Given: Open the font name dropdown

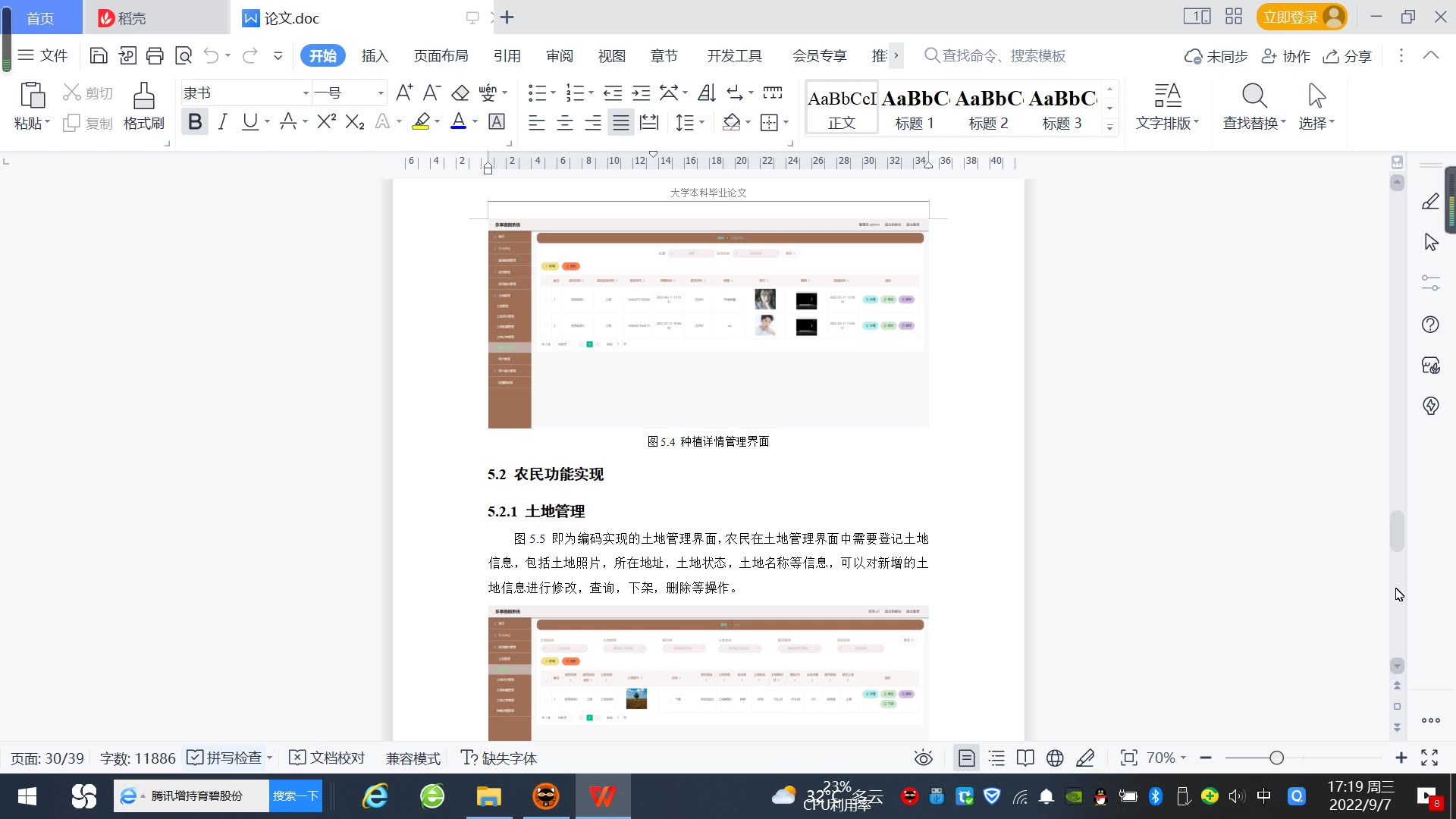Looking at the screenshot, I should tap(306, 93).
